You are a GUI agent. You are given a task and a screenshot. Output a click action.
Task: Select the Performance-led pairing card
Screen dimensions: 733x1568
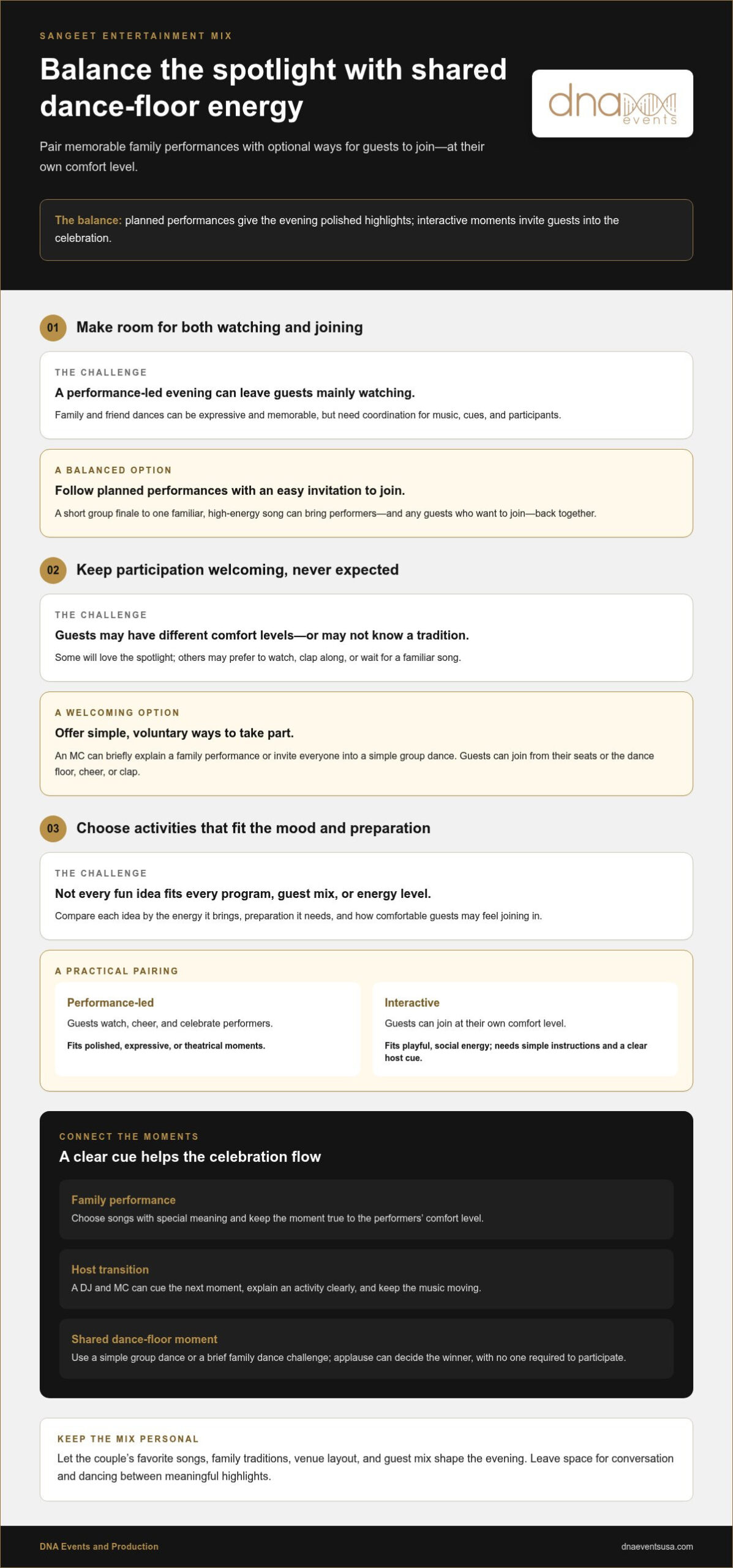pos(208,1029)
